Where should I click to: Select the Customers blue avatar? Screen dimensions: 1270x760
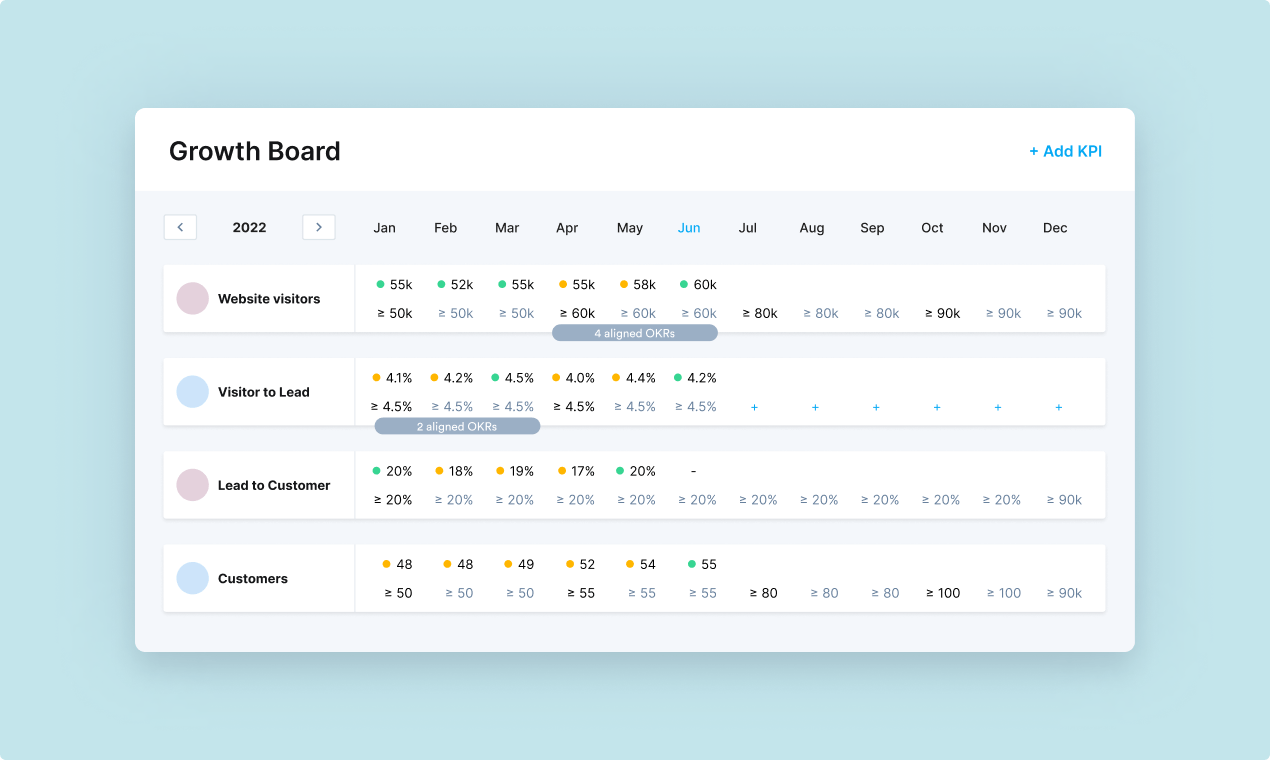(x=193, y=578)
